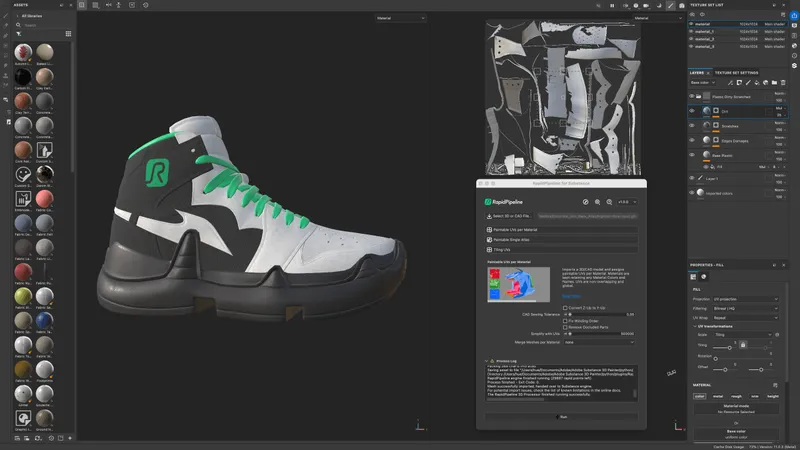
Task: Enable the Remove Occluded Parts checkbox
Action: (566, 326)
